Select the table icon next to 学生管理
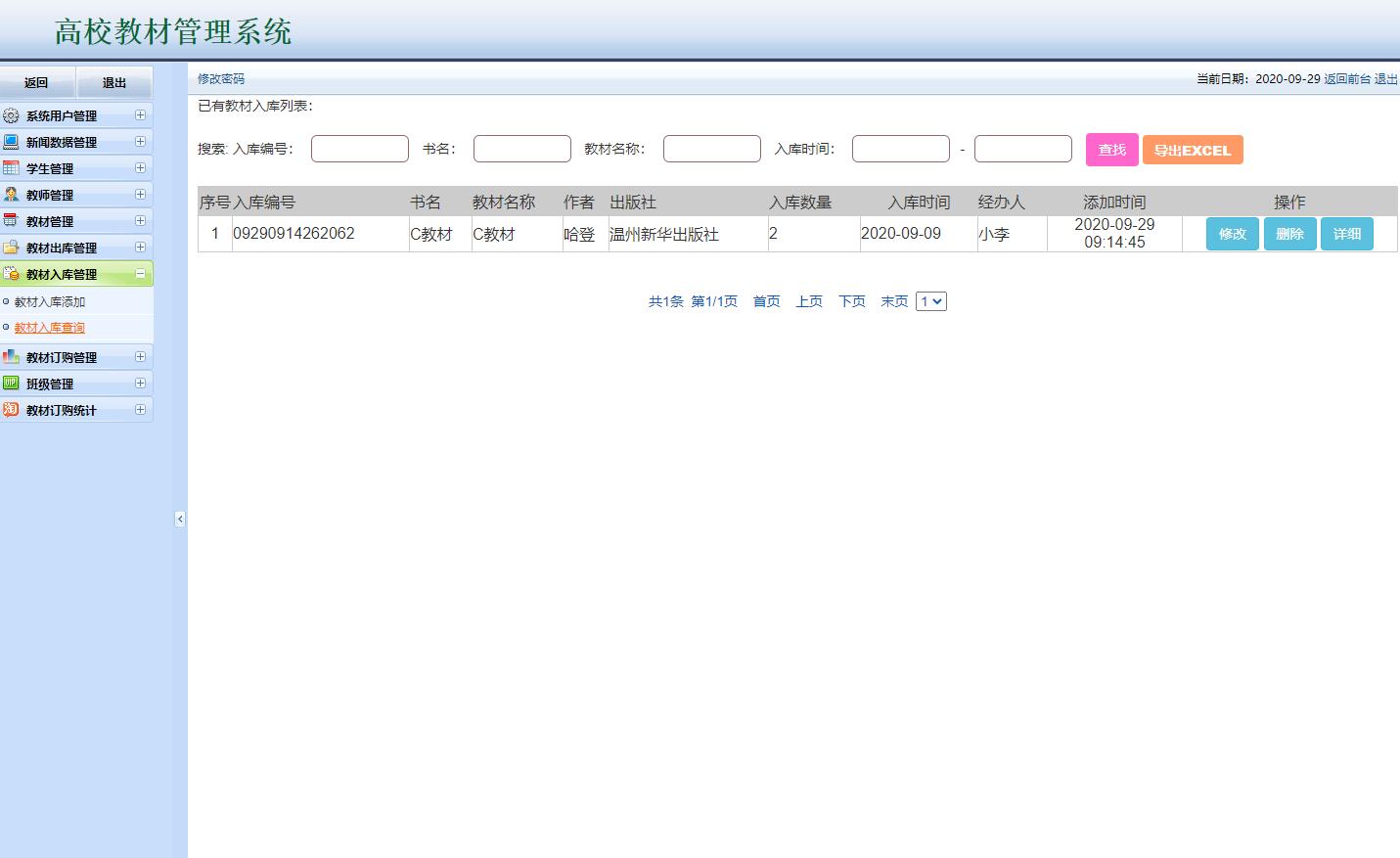Viewport: 1400px width, 858px height. tap(11, 167)
